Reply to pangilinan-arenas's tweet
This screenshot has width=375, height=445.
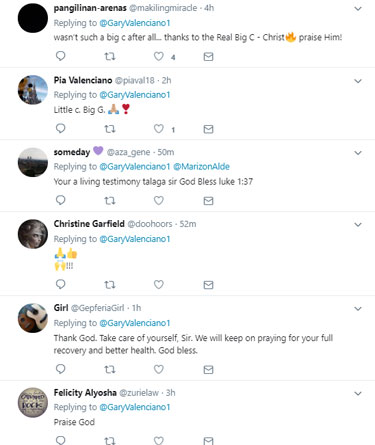tap(60, 56)
